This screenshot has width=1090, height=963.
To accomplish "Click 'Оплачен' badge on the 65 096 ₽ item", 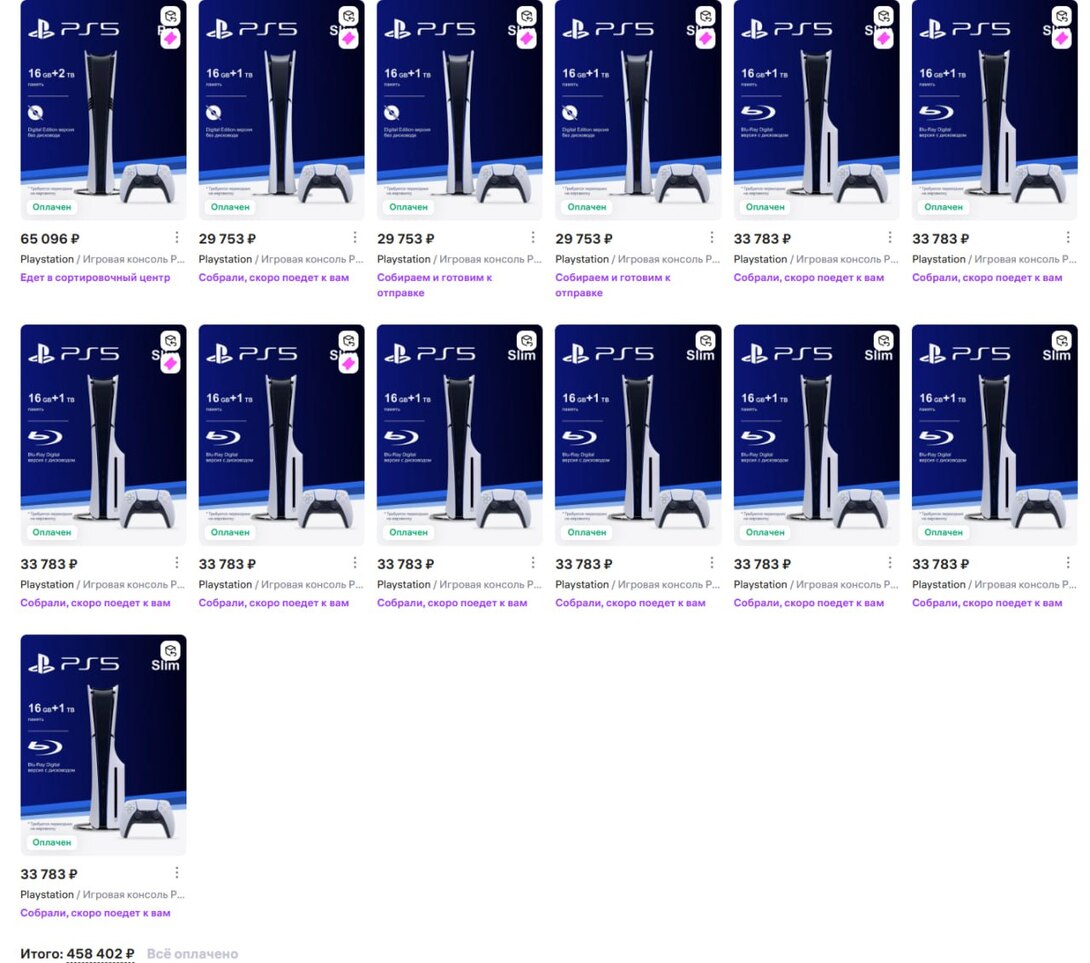I will pos(51,207).
